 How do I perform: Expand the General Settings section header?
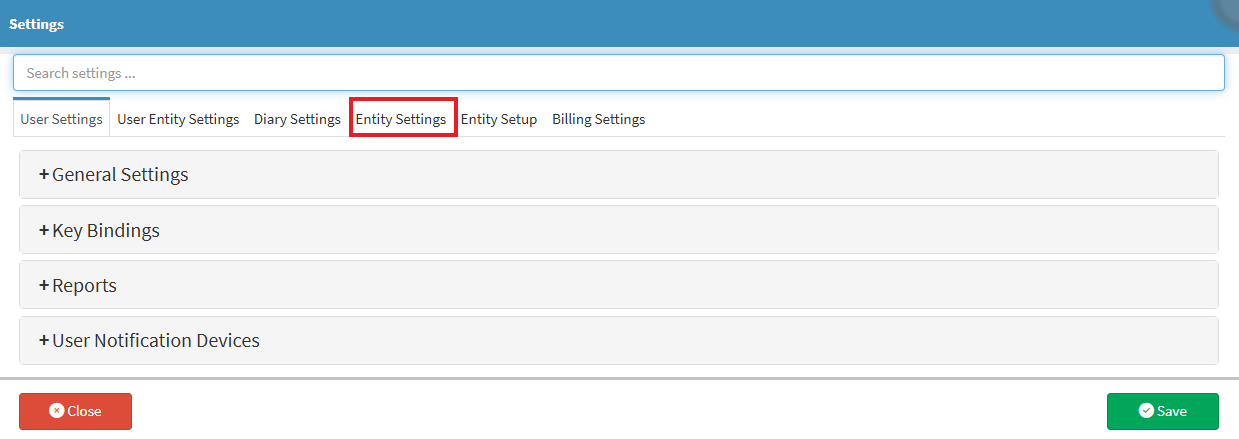pos(619,174)
